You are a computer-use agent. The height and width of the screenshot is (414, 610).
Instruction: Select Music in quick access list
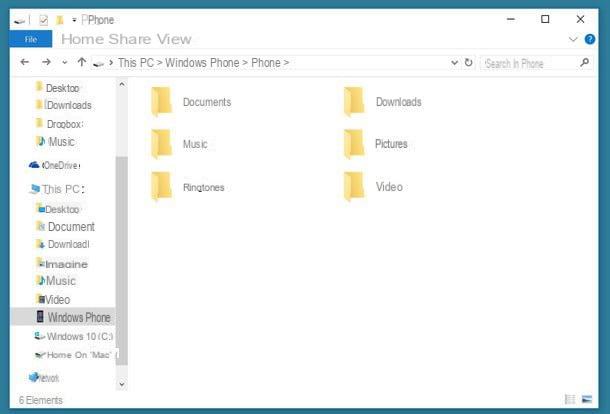click(55, 142)
